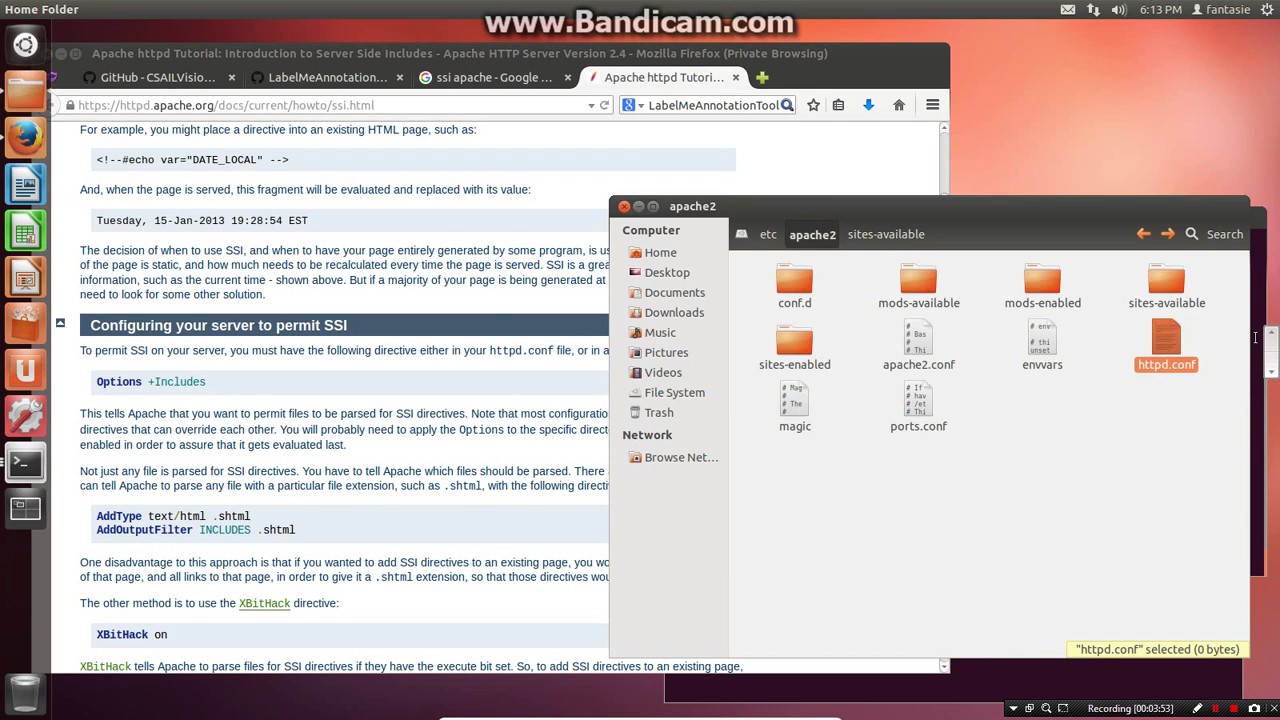Open the mods-enabled folder

click(1042, 287)
